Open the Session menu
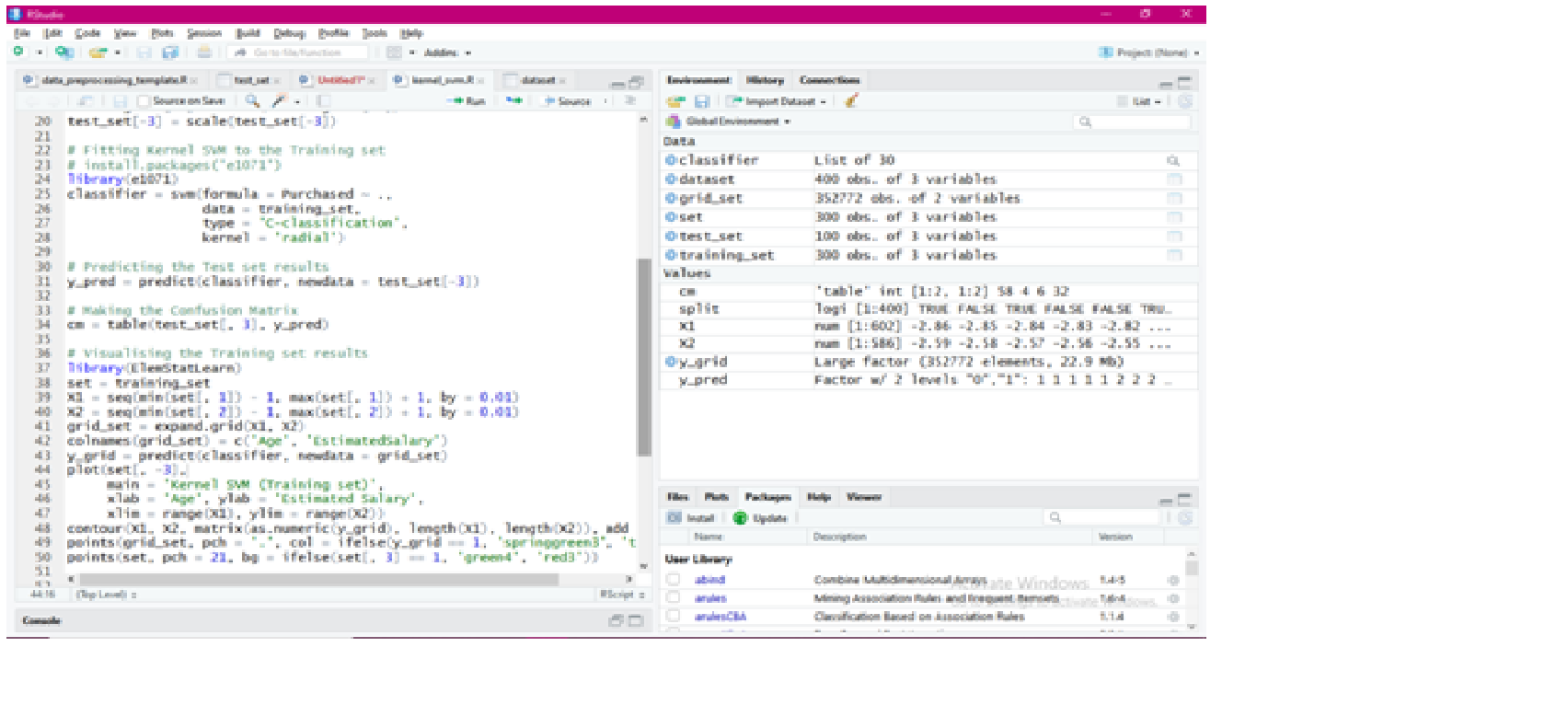This screenshot has height=705, width=1568. pyautogui.click(x=203, y=33)
